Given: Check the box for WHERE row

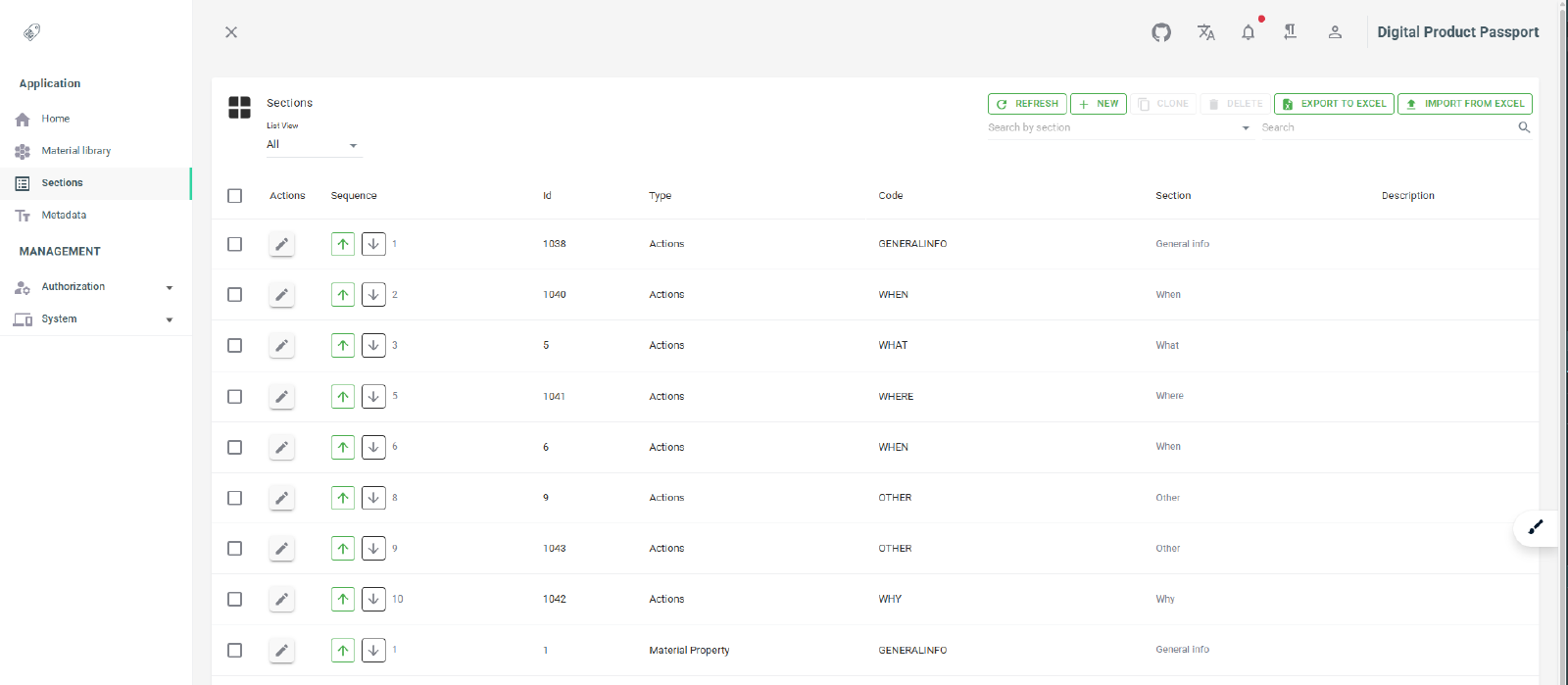Looking at the screenshot, I should 235,396.
